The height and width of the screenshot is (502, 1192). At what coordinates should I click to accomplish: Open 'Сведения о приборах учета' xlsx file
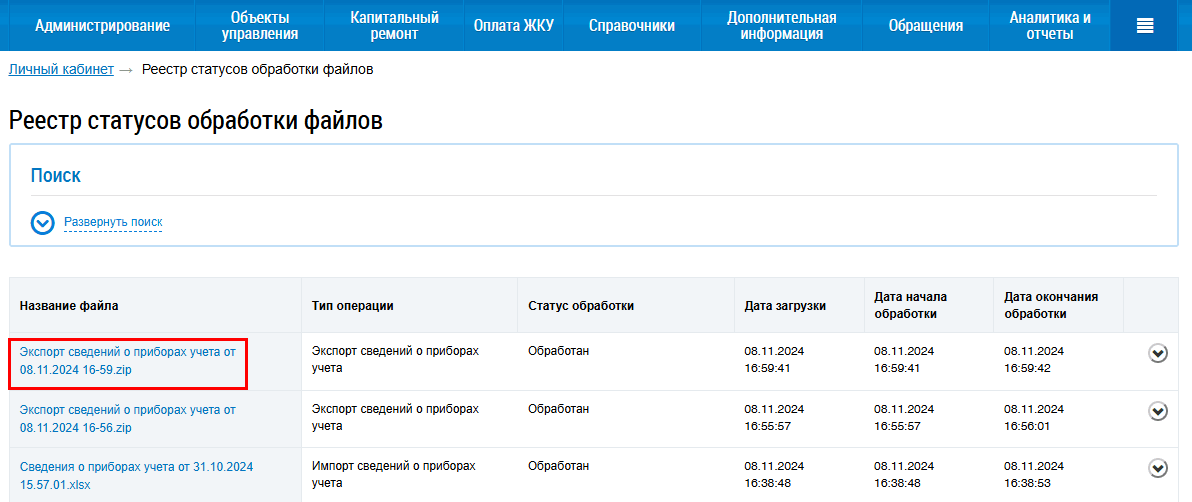click(136, 475)
